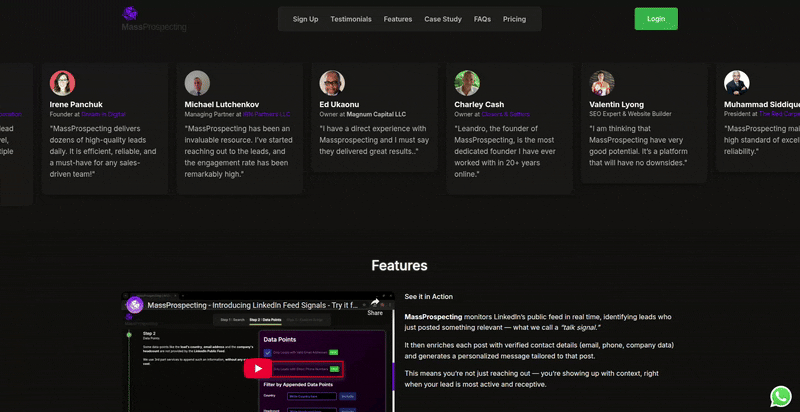Open the WhatsApp chat bubble

coord(781,396)
